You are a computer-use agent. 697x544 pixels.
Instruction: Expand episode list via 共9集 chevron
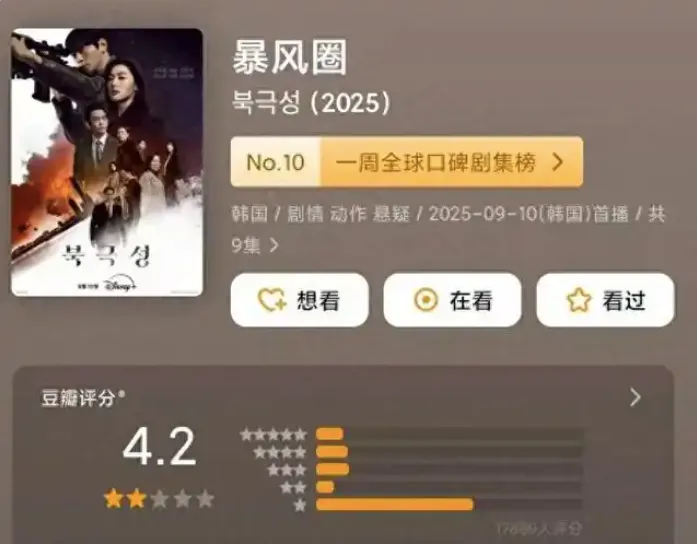[275, 245]
